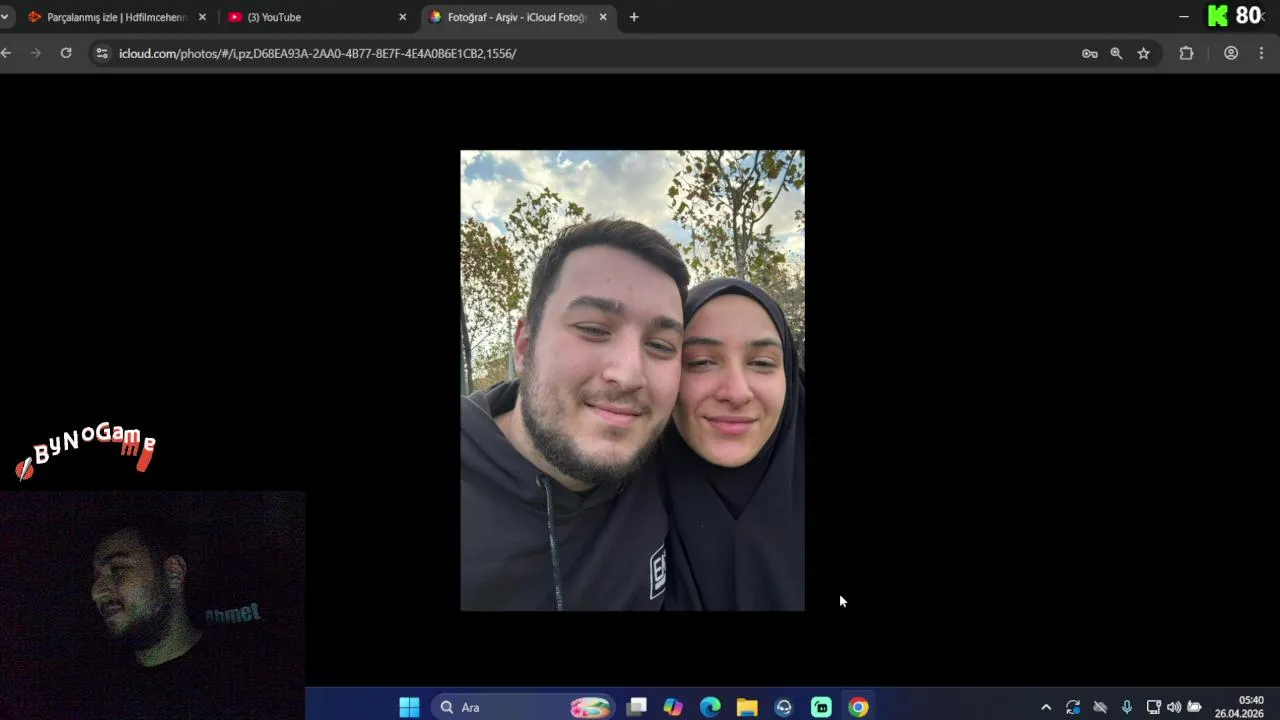The height and width of the screenshot is (720, 1280).
Task: Open the page zoom magnifier icon
Action: 1116,53
